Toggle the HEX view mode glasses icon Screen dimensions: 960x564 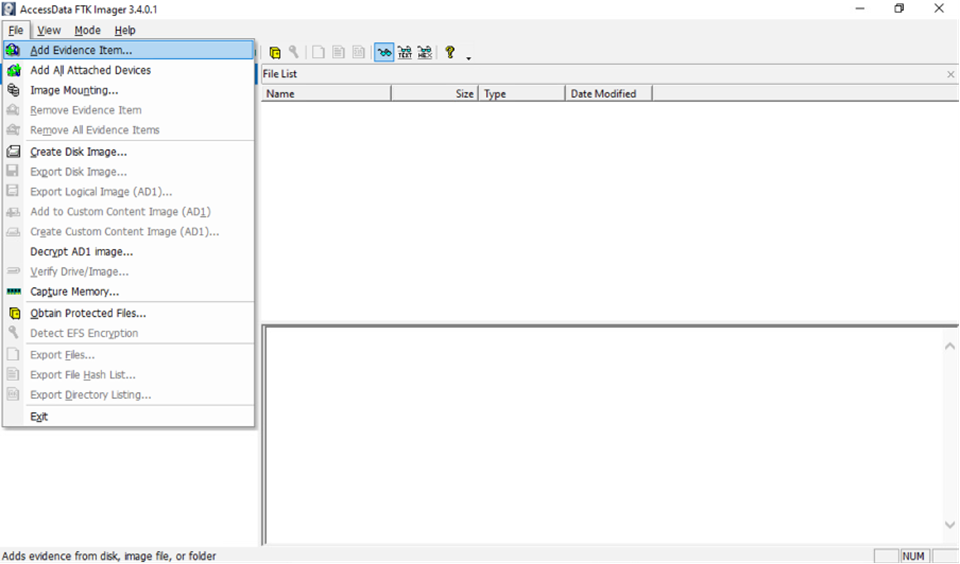(424, 52)
